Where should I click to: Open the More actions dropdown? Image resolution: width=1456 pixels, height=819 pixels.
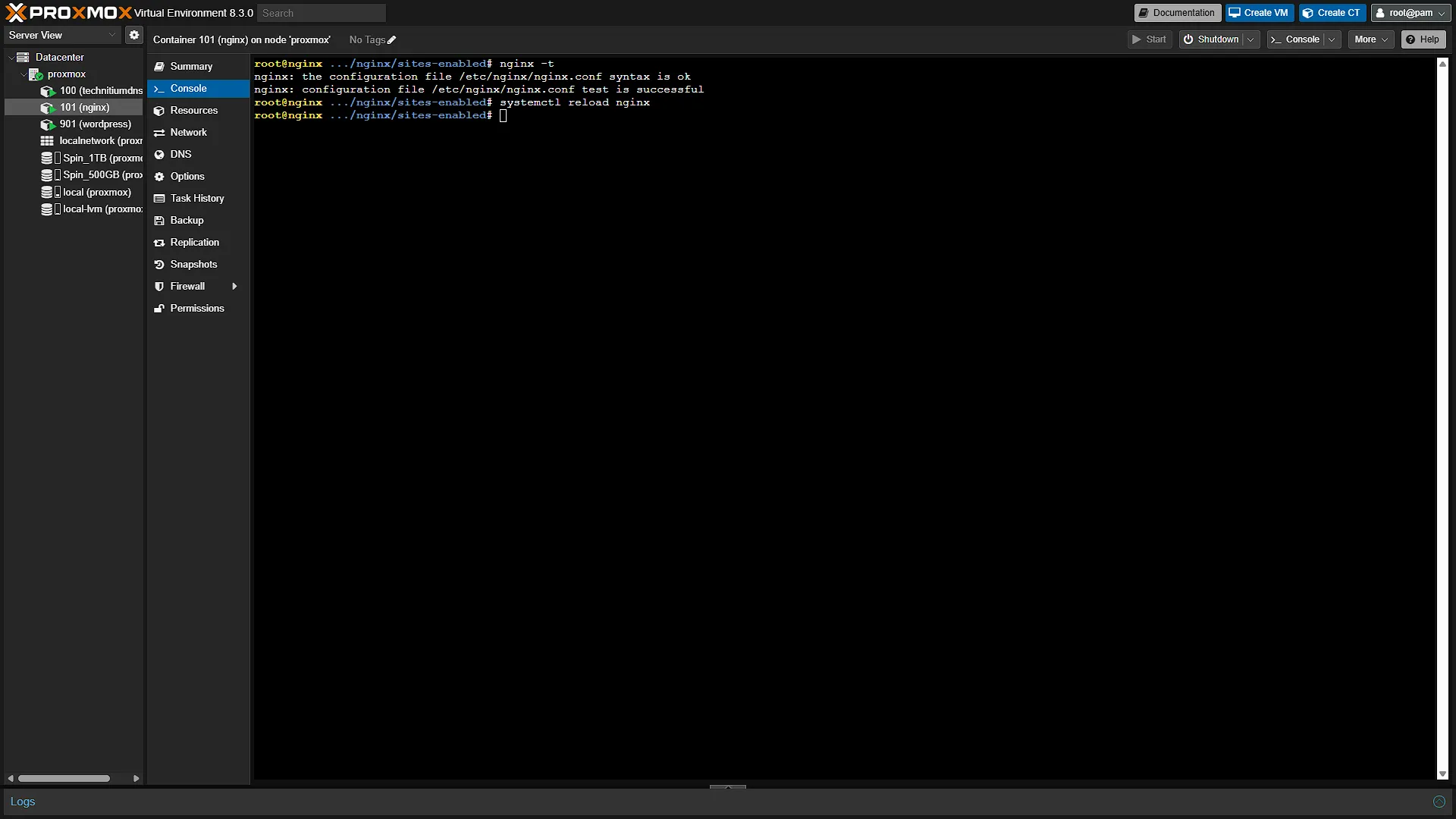1371,39
